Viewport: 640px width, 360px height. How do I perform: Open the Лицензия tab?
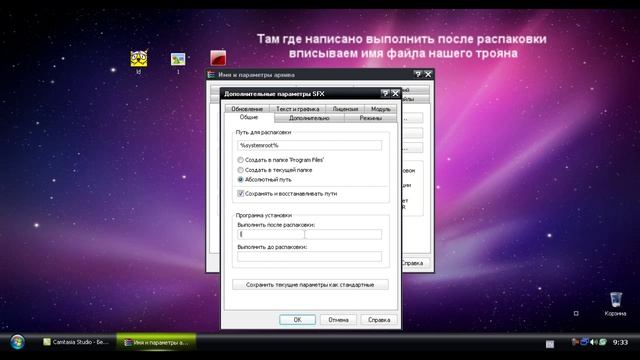click(345, 109)
